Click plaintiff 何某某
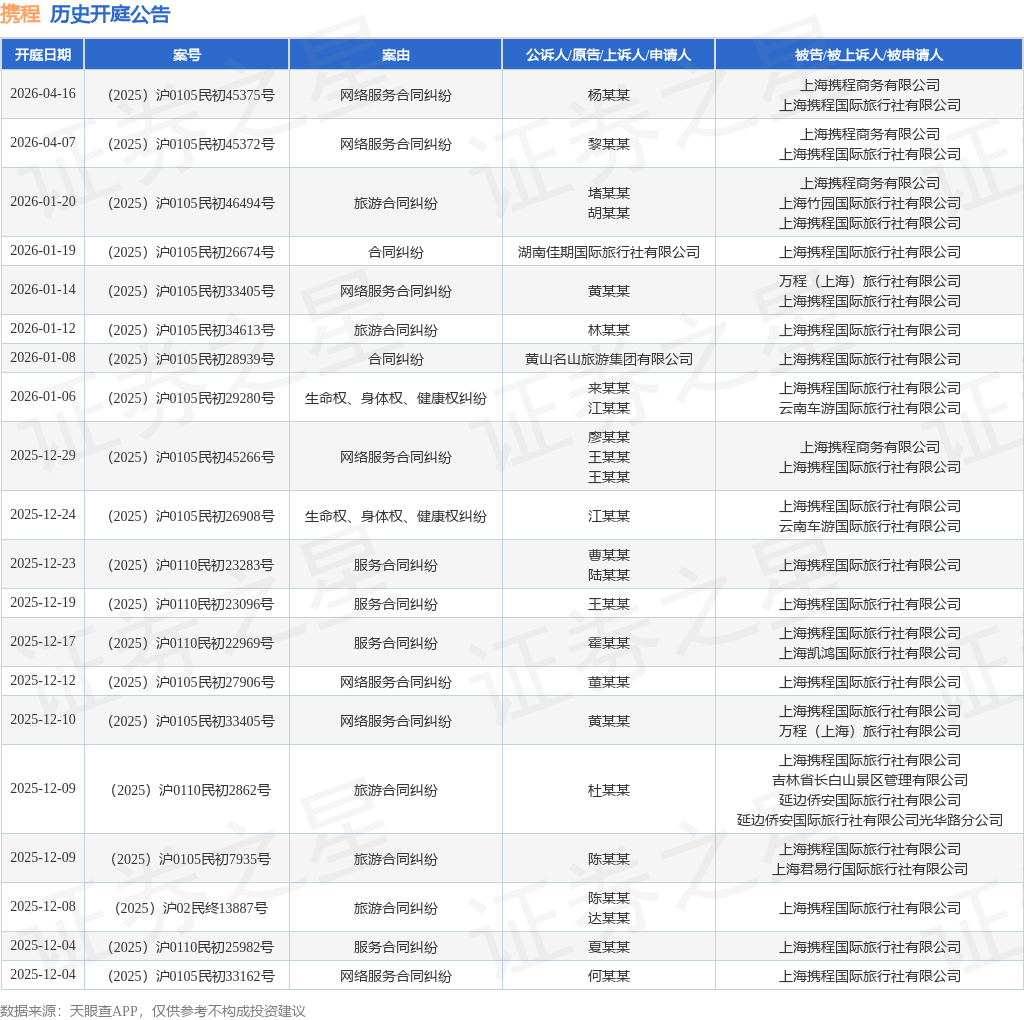Screen dimensions: 1024x1020 (609, 976)
